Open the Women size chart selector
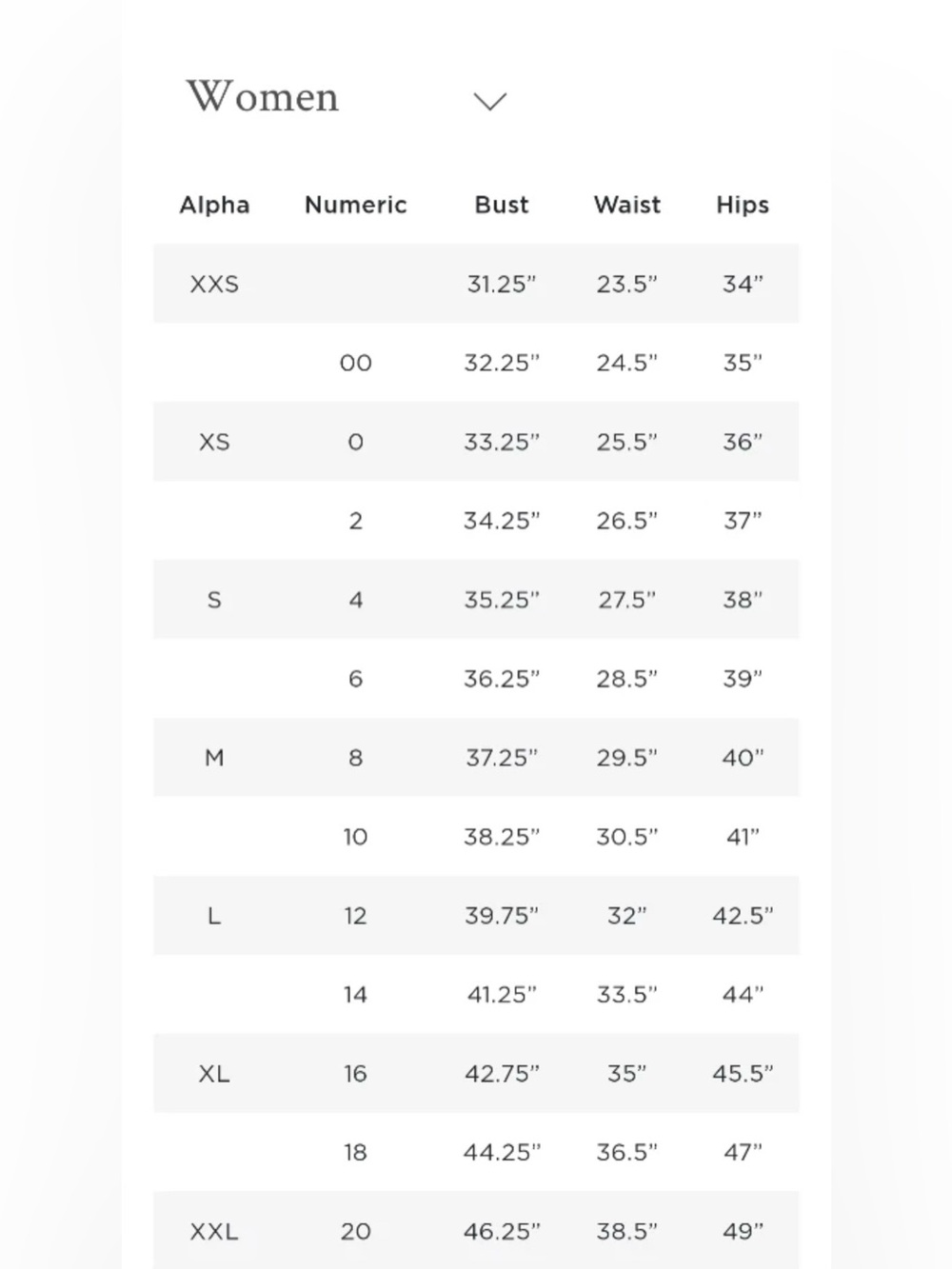952x1269 pixels. tap(347, 97)
